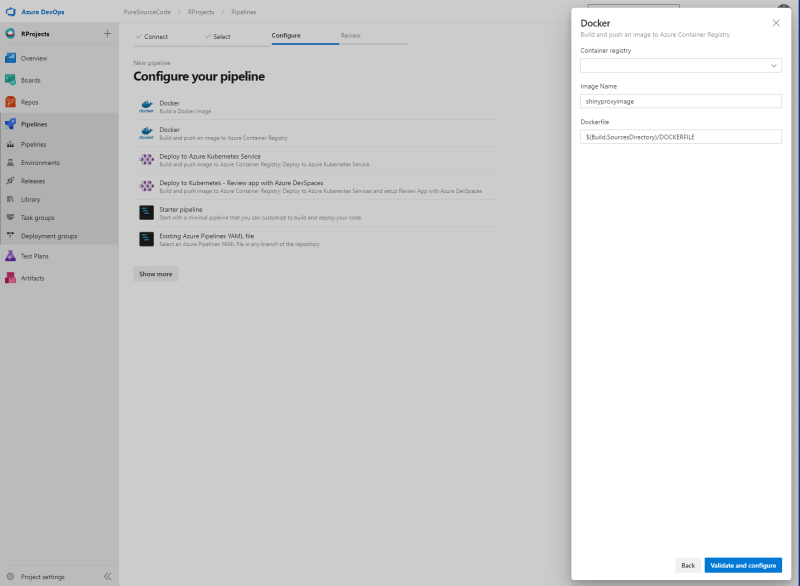Click the Show more button

[x=156, y=274]
